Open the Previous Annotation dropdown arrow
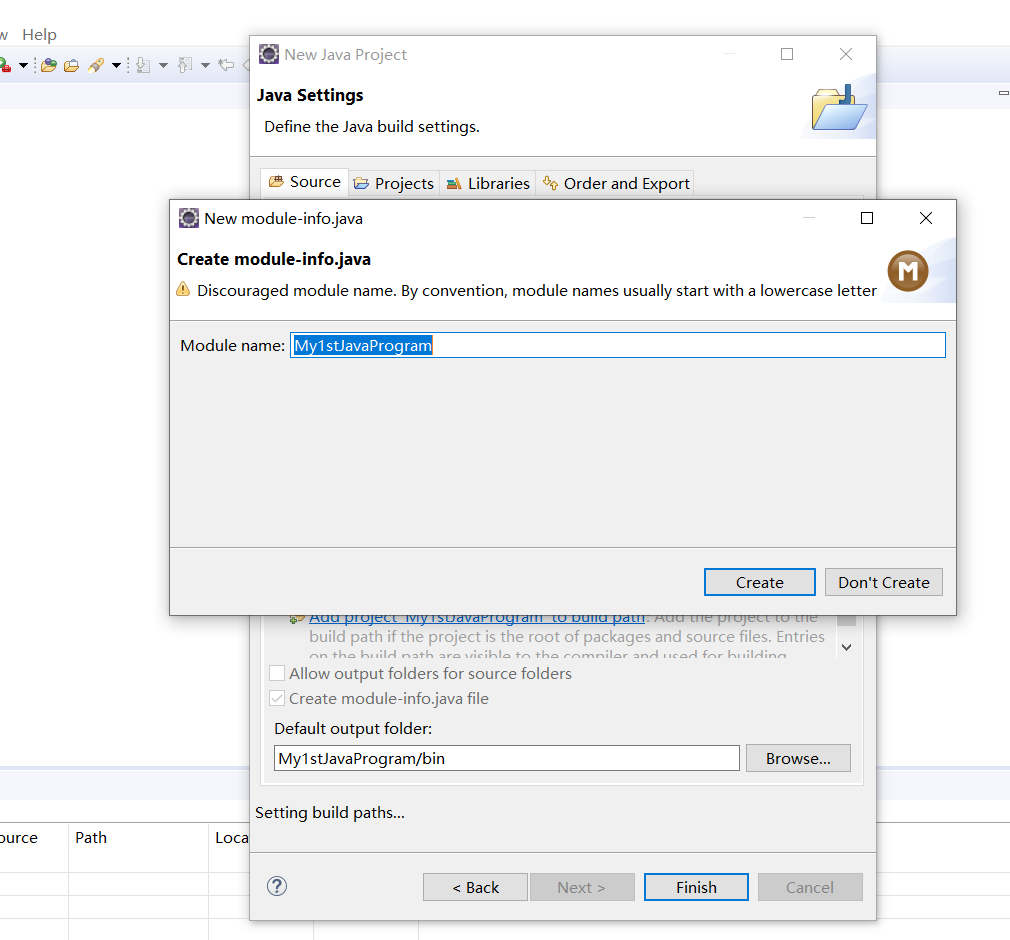 point(205,65)
